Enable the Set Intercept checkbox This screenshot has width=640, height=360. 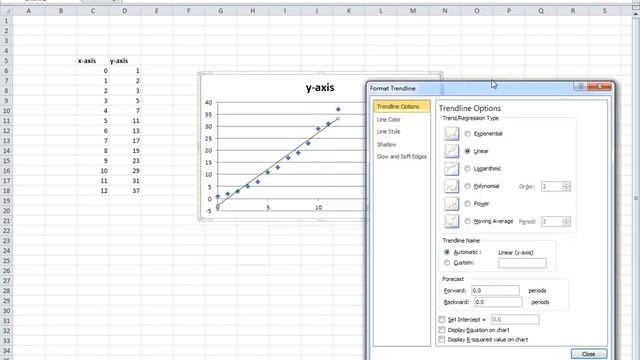click(x=442, y=319)
